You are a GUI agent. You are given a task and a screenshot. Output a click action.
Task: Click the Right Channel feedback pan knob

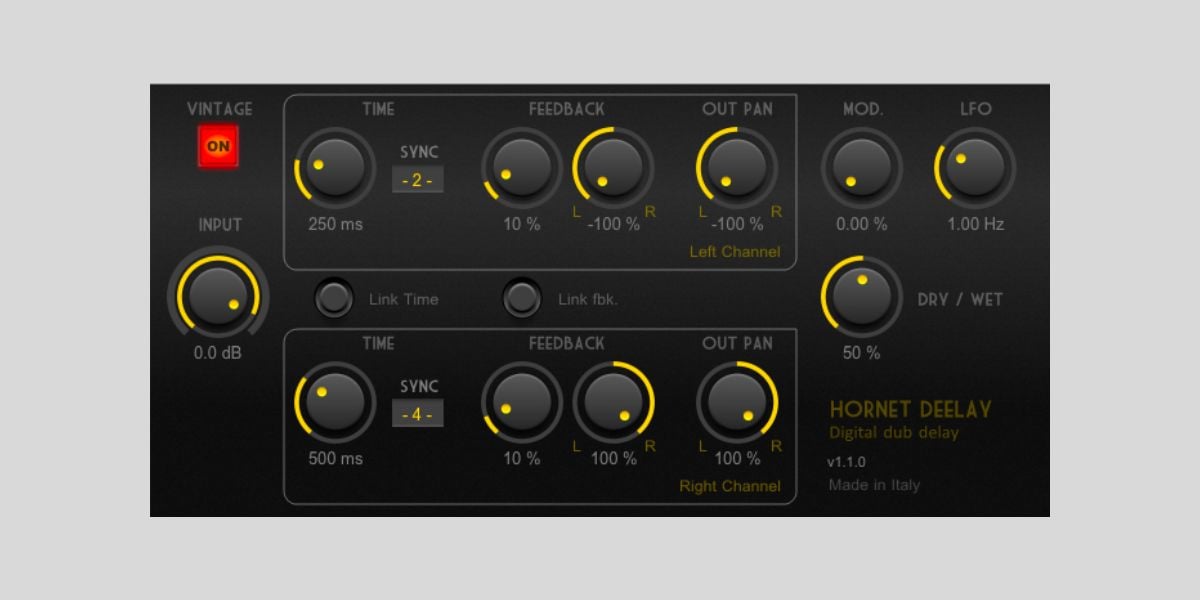pyautogui.click(x=613, y=402)
